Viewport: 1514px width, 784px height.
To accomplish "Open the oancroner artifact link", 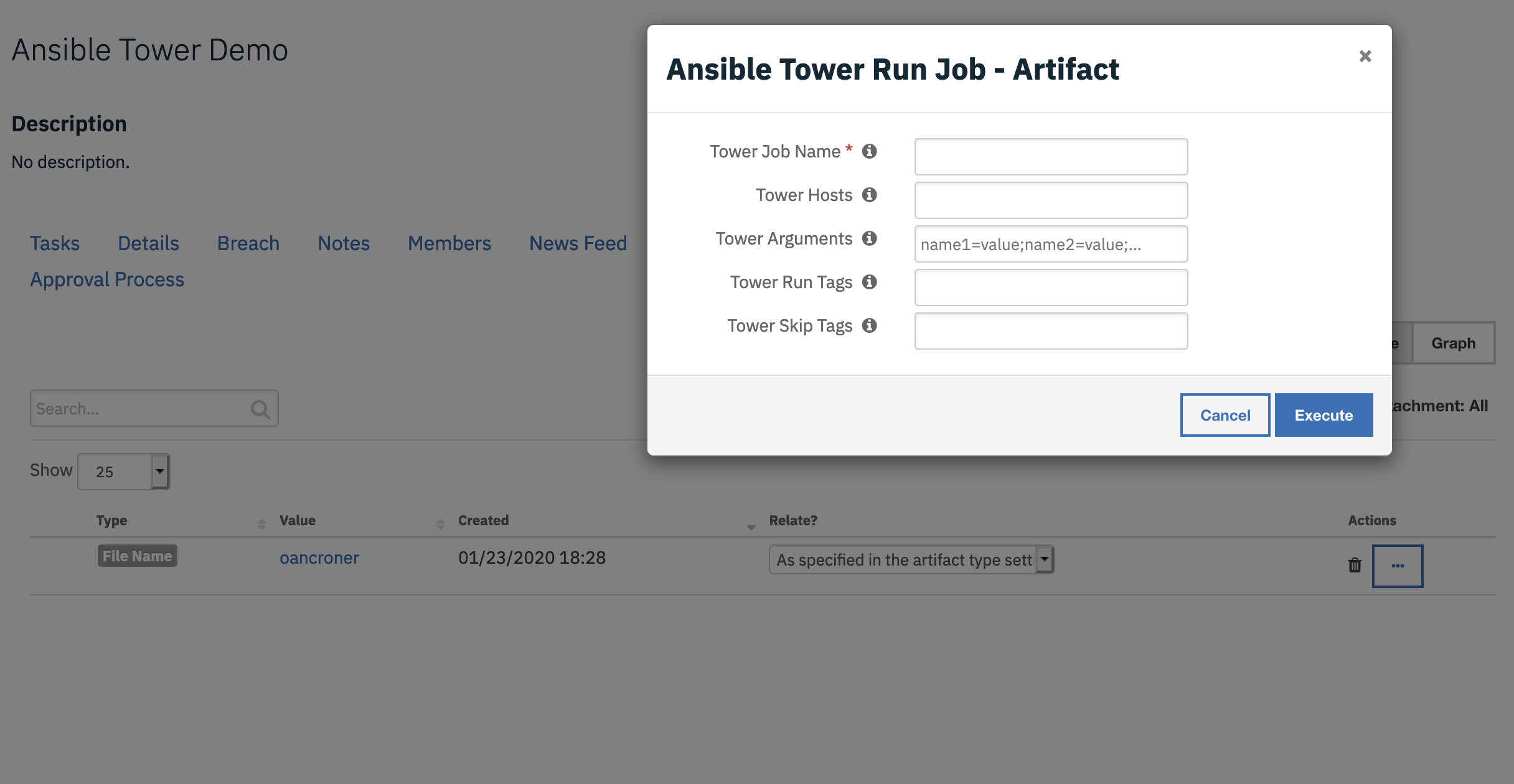I will (319, 558).
